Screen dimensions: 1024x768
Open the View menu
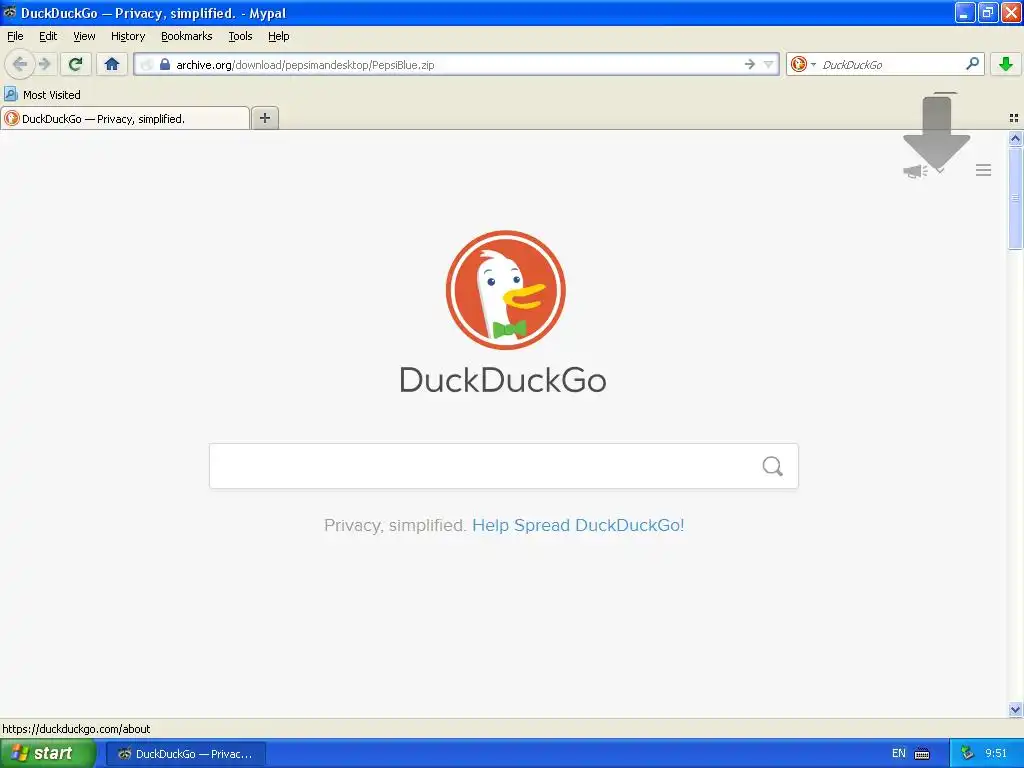pos(84,36)
